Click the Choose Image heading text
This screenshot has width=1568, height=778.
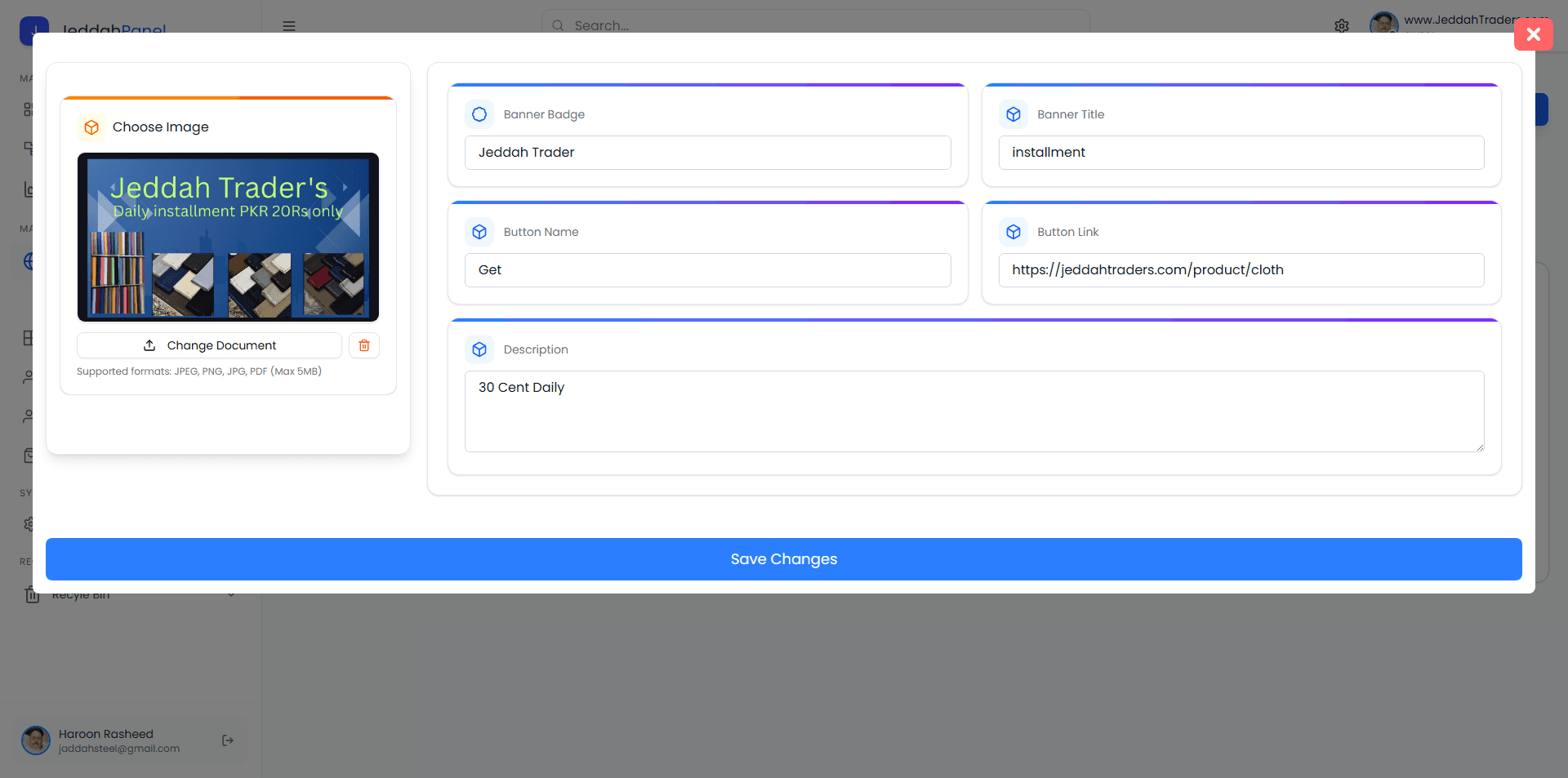tap(161, 127)
